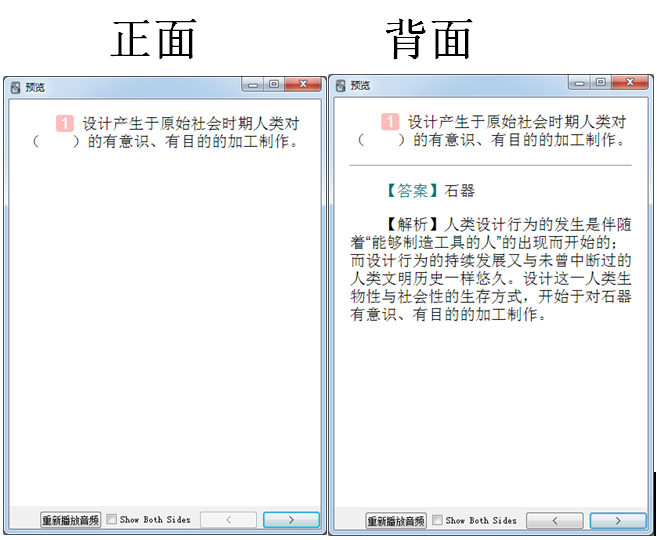657x540 pixels.
Task: Click the 背面 heading above right window
Action: tap(429, 39)
